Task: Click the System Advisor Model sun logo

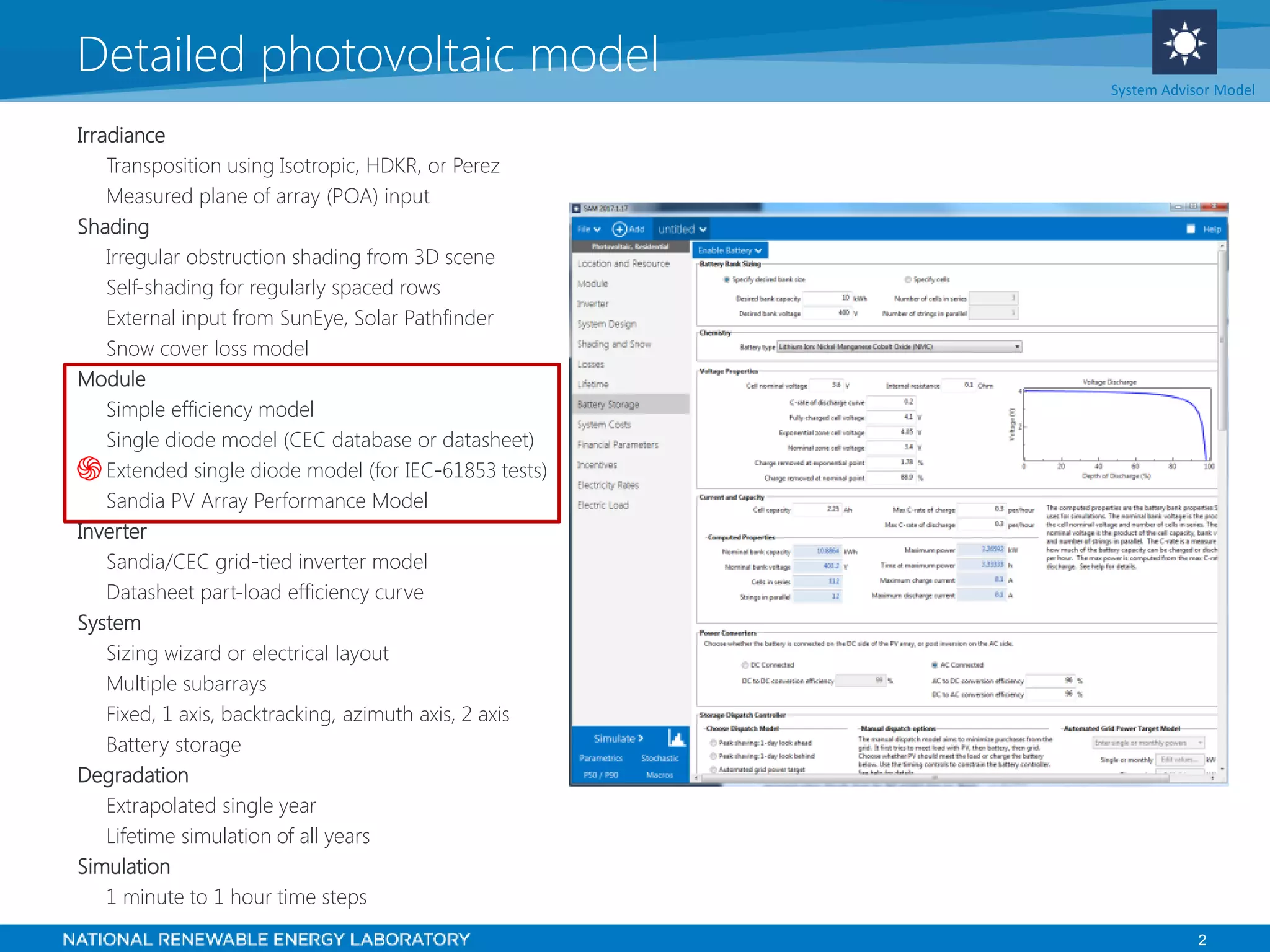Action: coord(1184,43)
